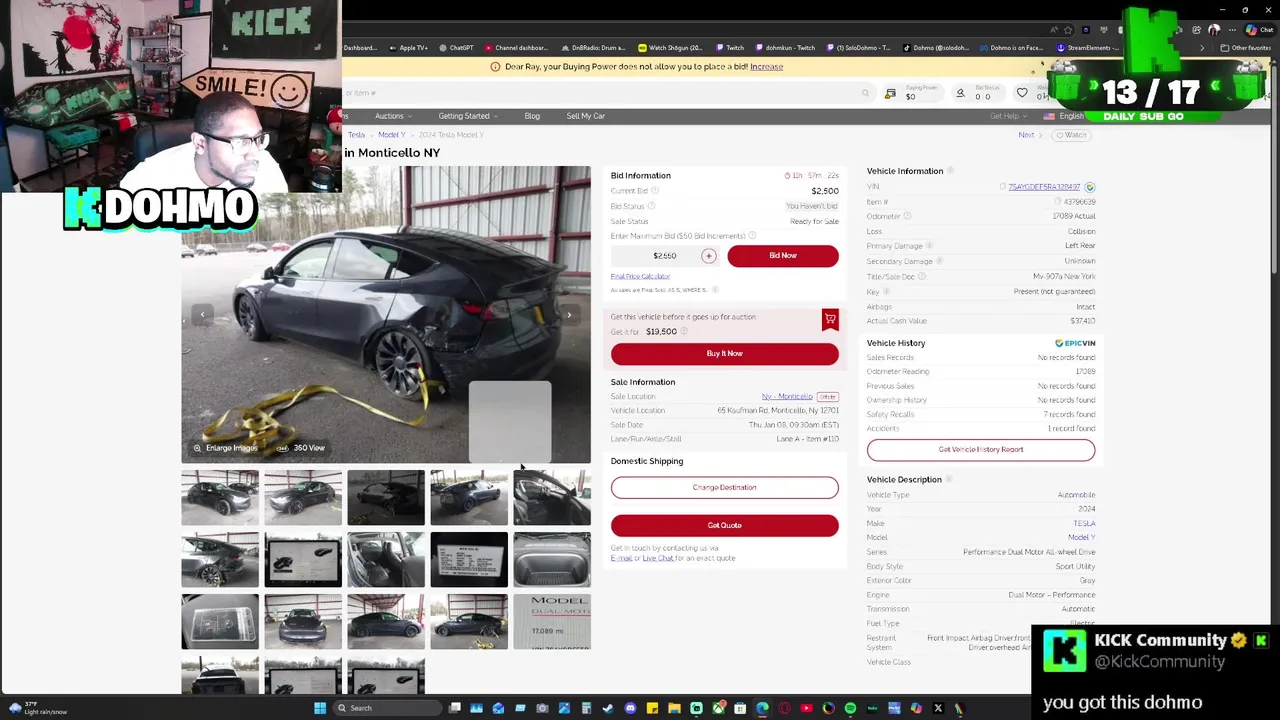
Task: Open File Explorer from the taskbar
Action: pyautogui.click(x=674, y=708)
